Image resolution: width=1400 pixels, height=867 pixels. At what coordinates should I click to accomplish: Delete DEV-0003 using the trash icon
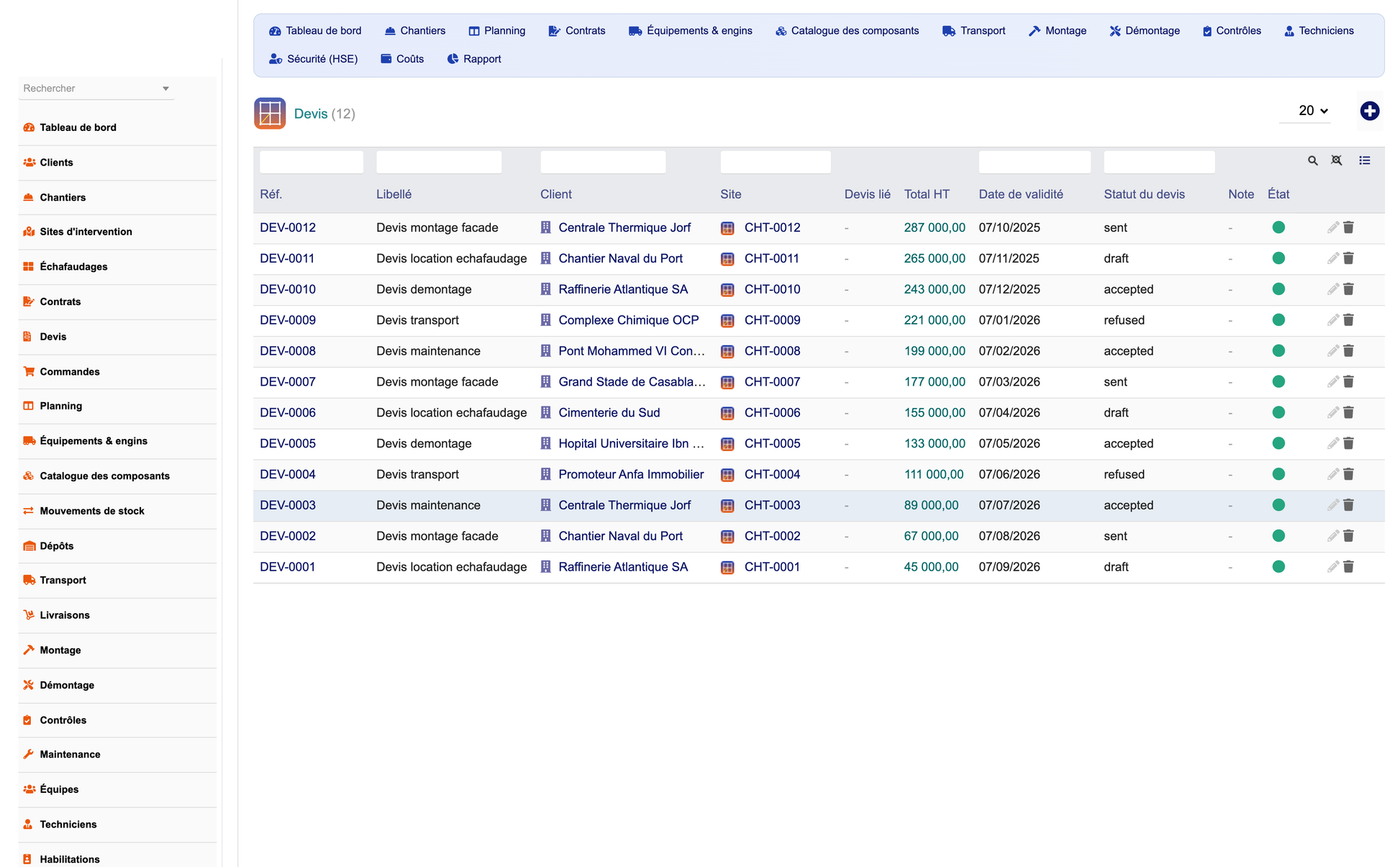pyautogui.click(x=1348, y=505)
